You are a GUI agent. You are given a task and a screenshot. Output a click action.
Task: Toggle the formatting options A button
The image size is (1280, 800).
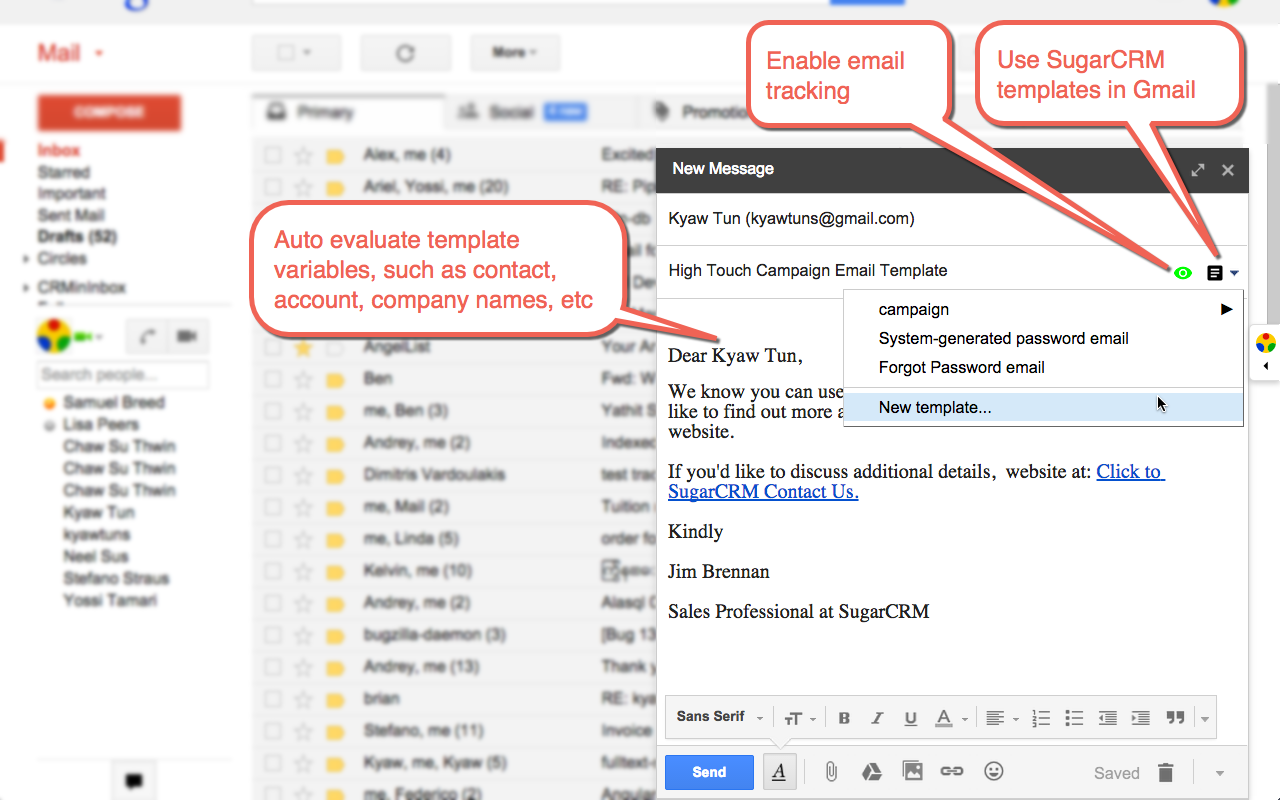(780, 772)
